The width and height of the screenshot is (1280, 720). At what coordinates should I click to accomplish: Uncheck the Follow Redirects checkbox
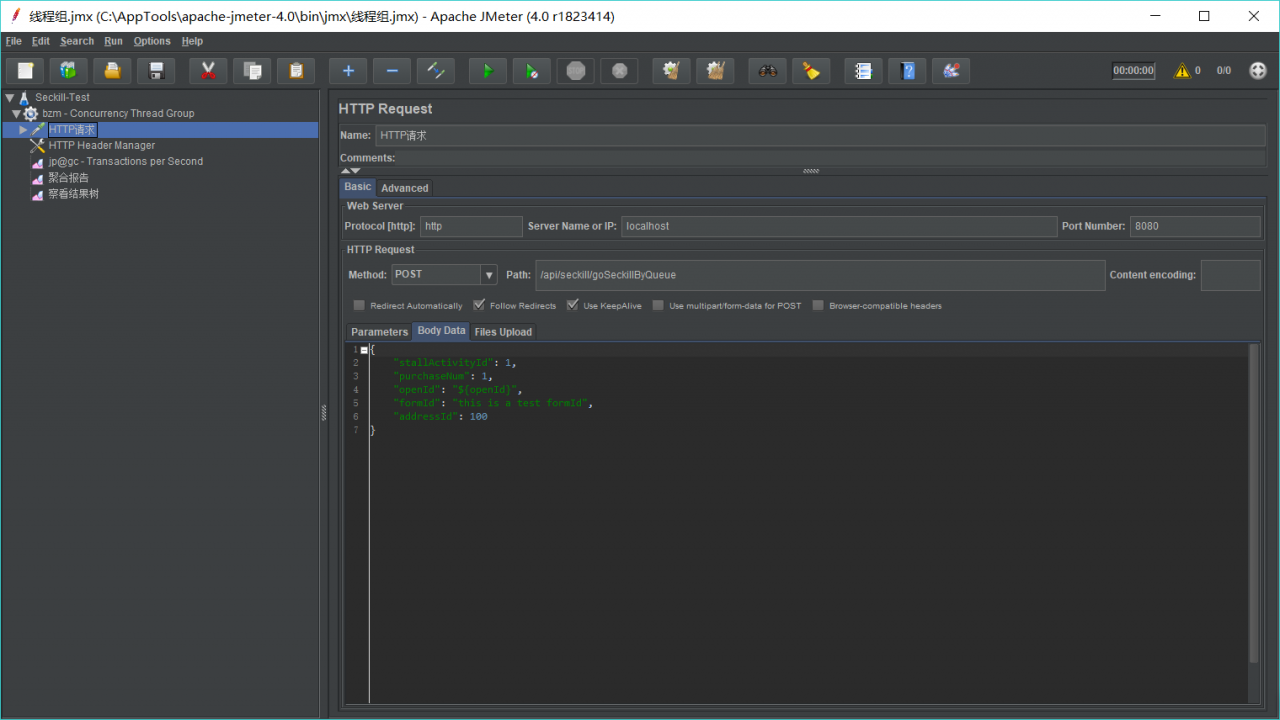[x=479, y=306]
